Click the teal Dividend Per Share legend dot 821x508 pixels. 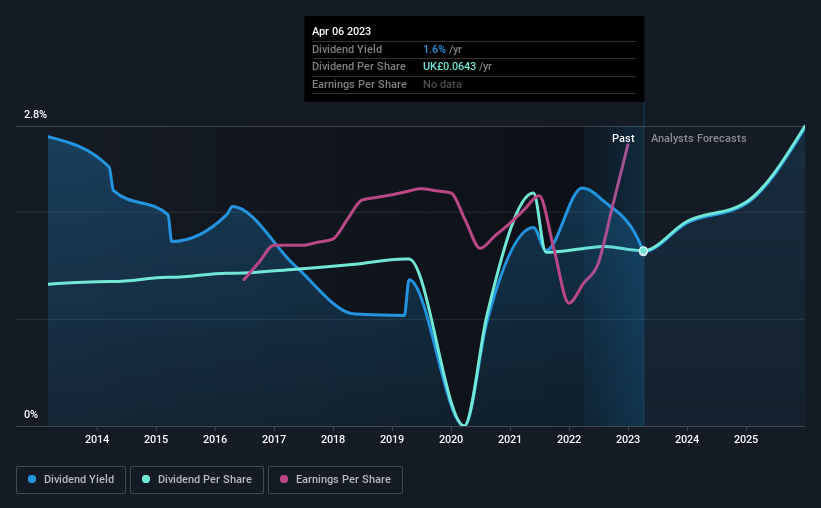pyautogui.click(x=146, y=479)
